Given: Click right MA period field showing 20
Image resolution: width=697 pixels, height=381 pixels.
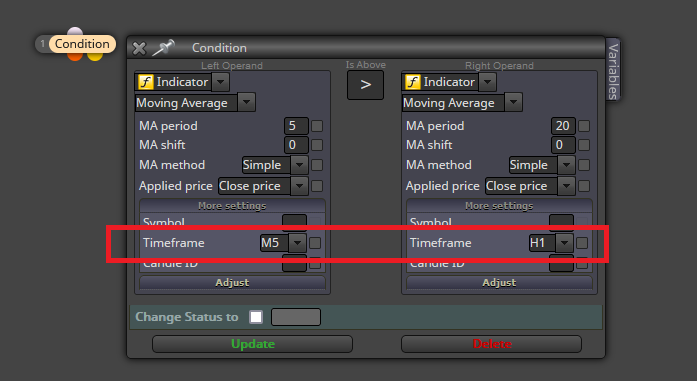Looking at the screenshot, I should [563, 126].
